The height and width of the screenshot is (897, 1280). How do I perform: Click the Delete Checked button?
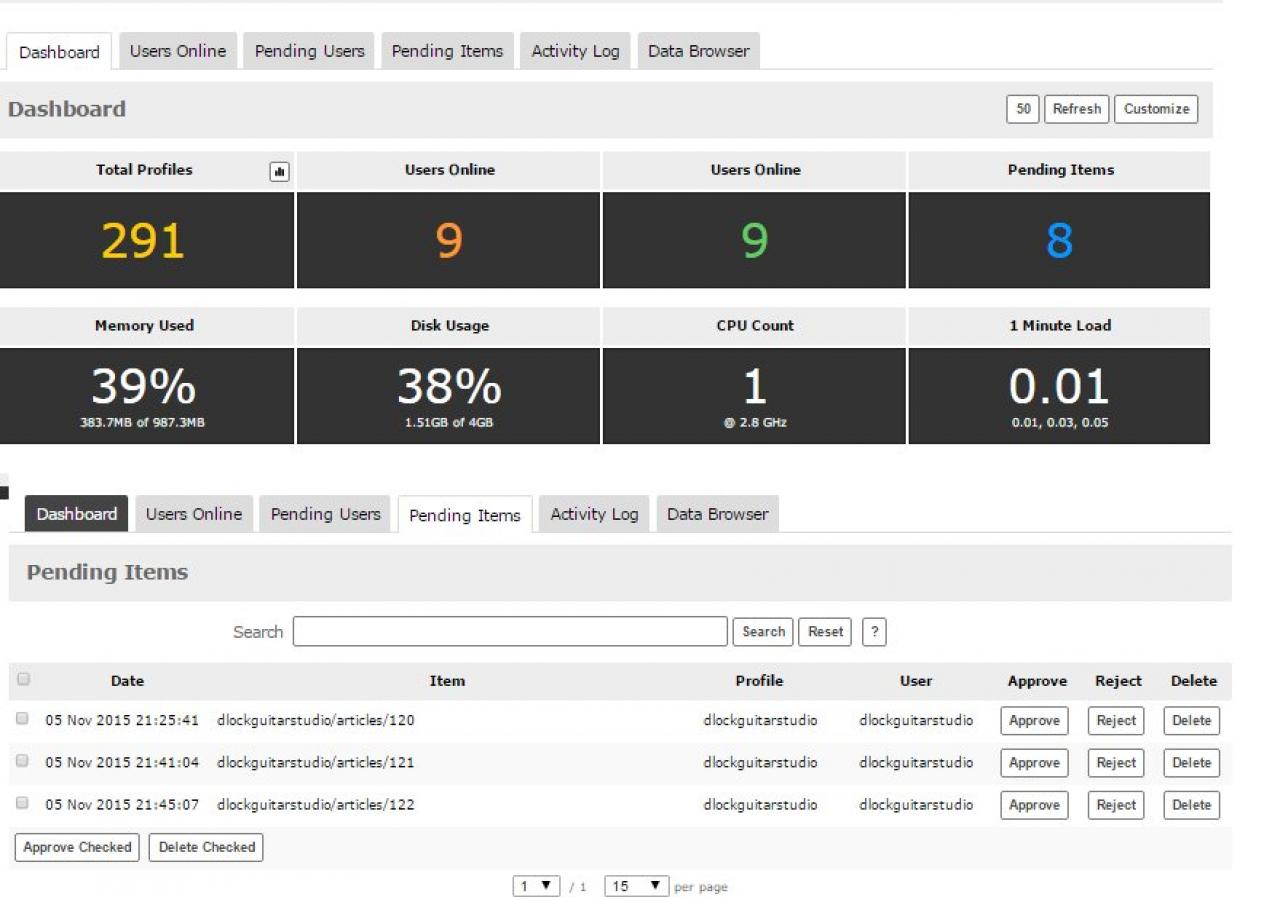(206, 847)
